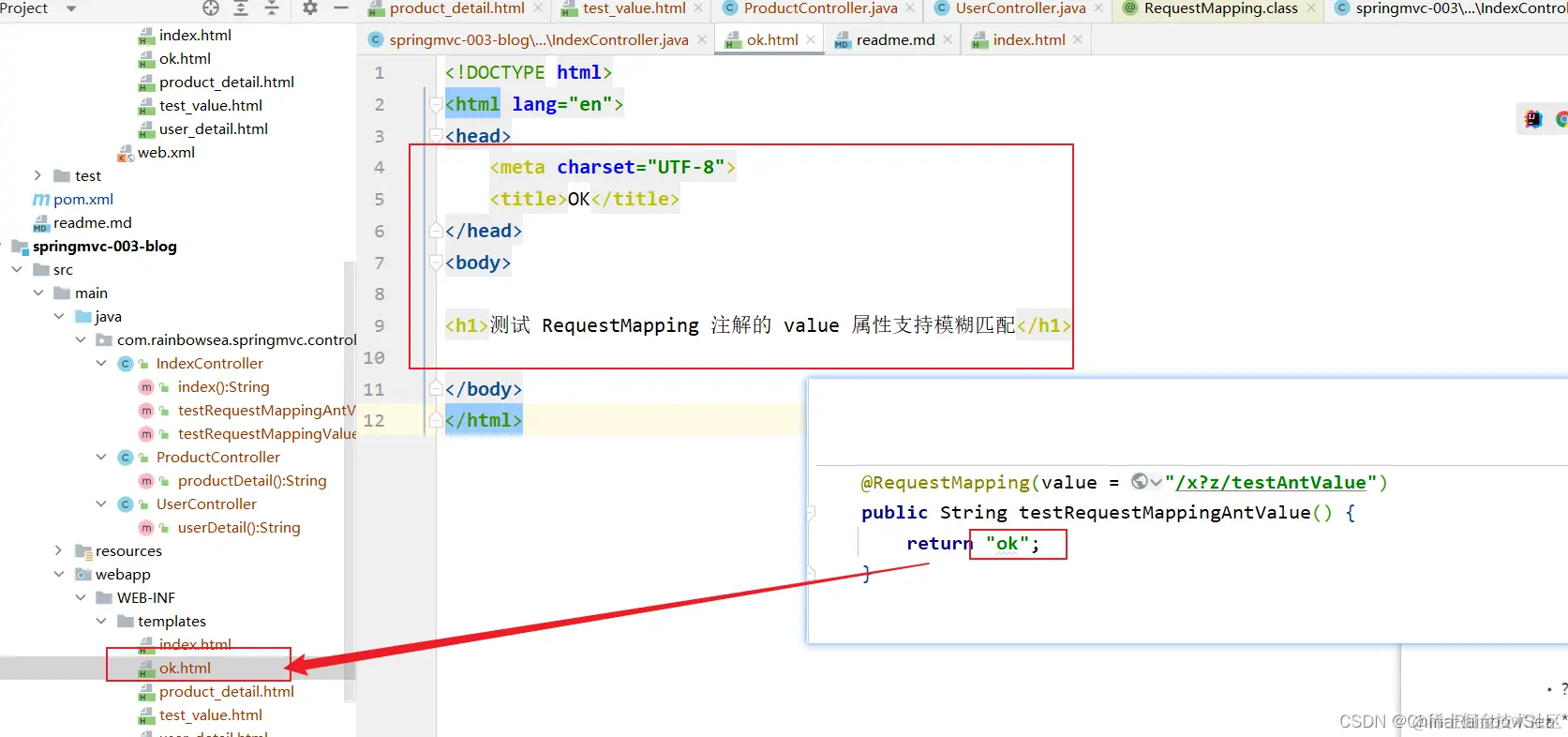This screenshot has height=737, width=1568.
Task: Fold the head tag at line 3
Action: (436, 136)
